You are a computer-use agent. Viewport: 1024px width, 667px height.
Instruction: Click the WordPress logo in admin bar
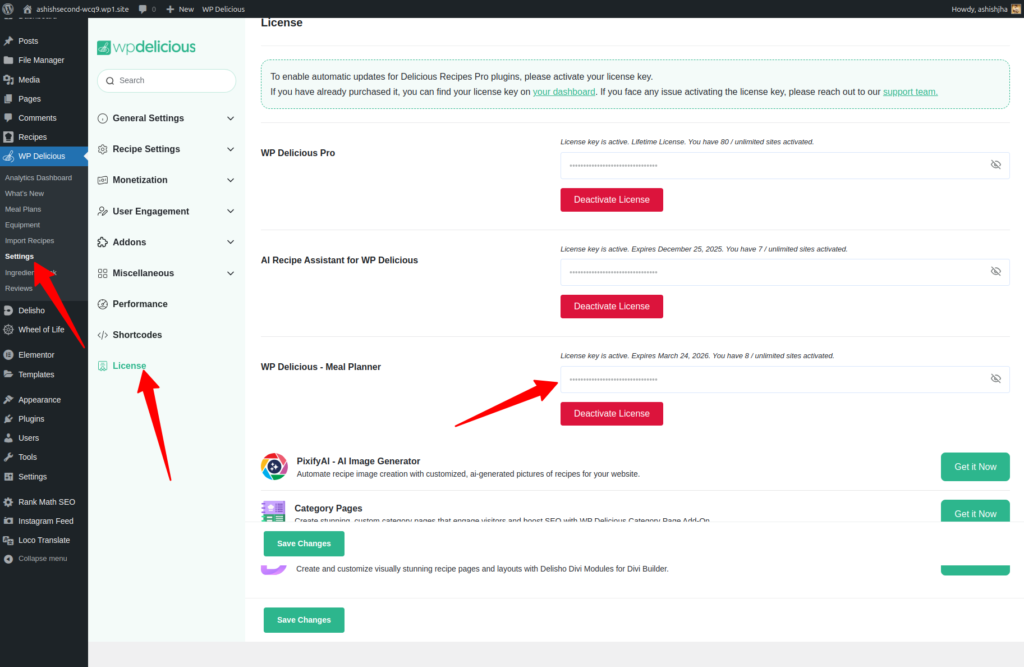[8, 9]
